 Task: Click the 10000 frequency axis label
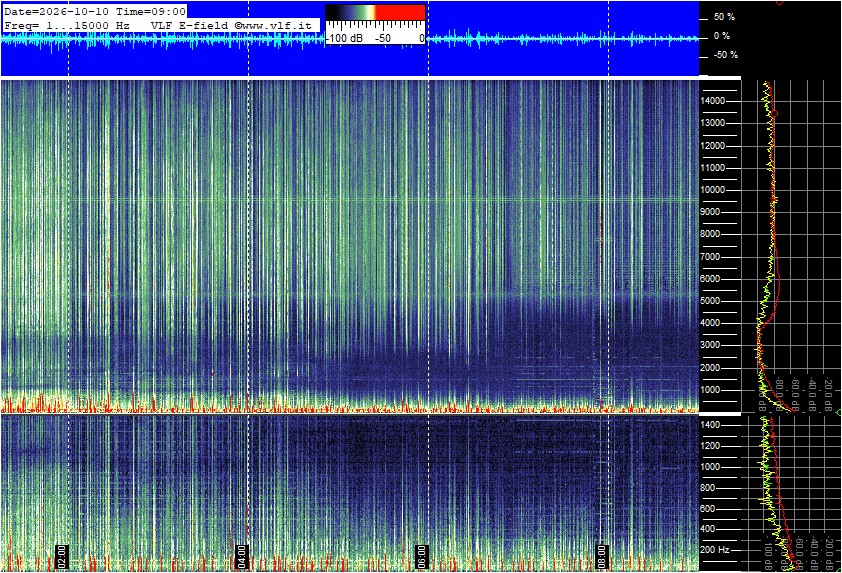pos(713,190)
